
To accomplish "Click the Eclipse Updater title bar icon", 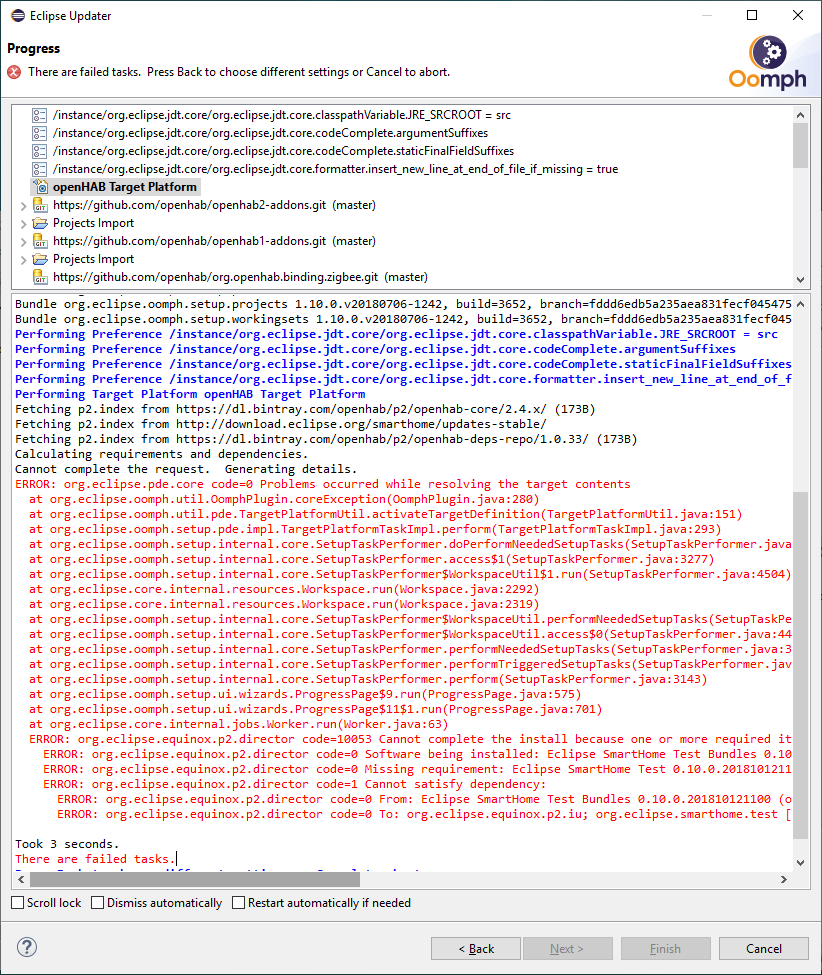I will click(x=18, y=16).
